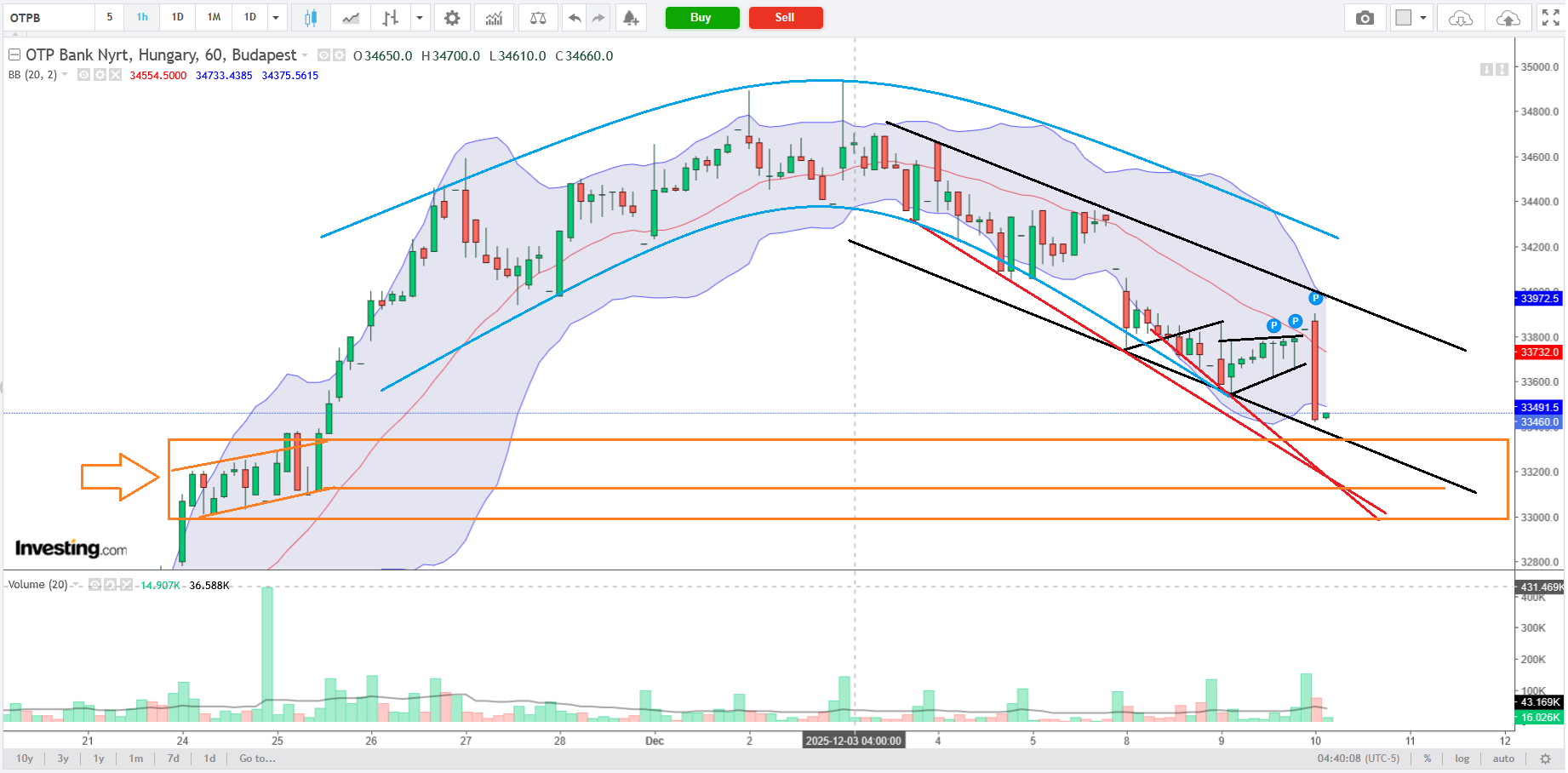Viewport: 1568px width, 773px height.
Task: Expand the time interval dropdown arrow
Action: [276, 18]
